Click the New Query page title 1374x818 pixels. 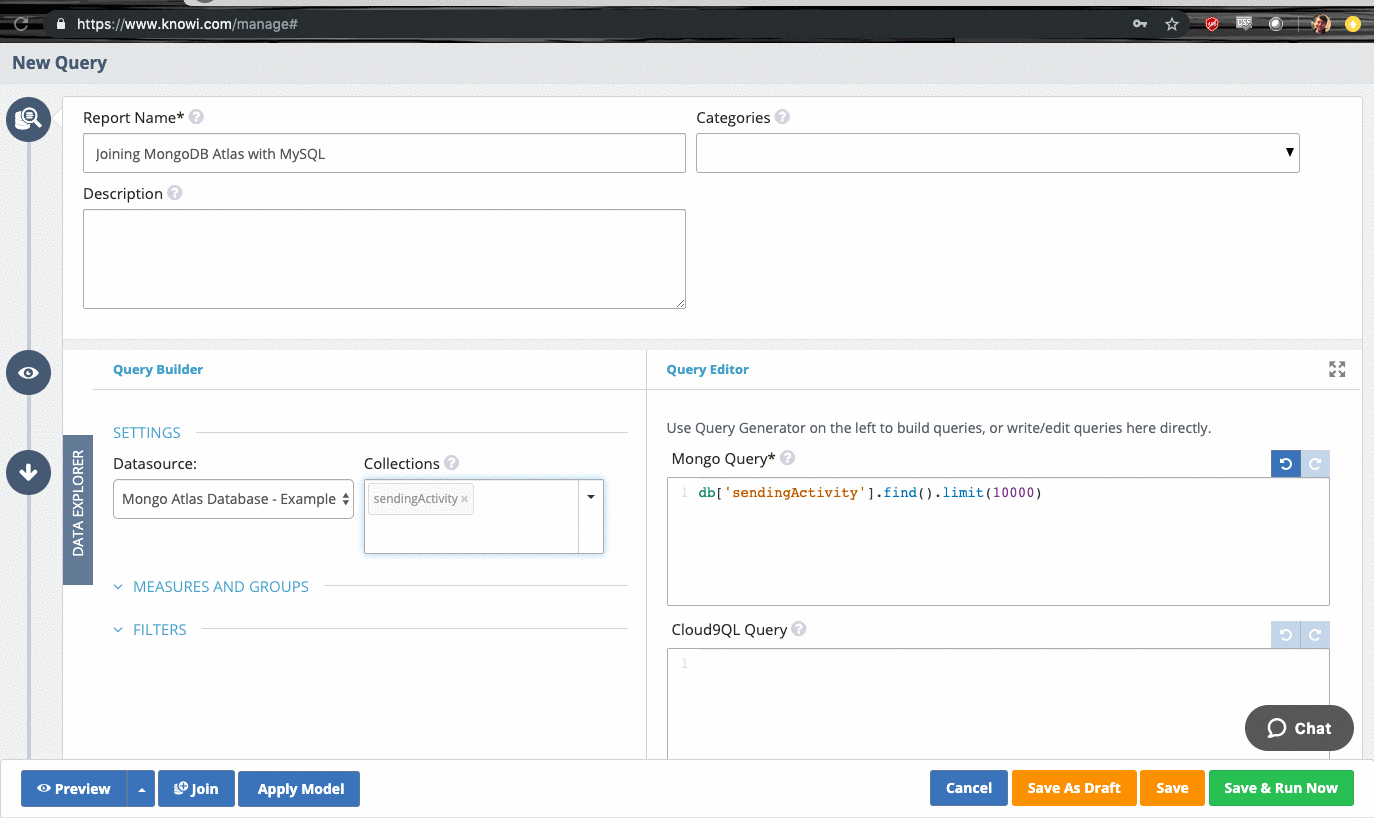pos(59,63)
